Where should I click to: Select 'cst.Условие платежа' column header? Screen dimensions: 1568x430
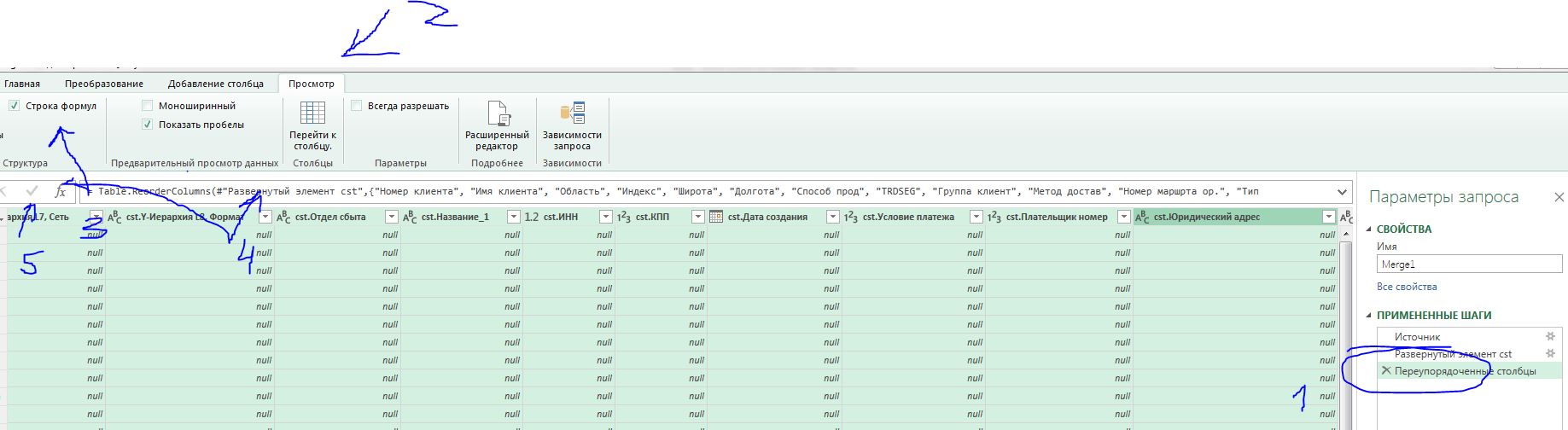coord(914,217)
